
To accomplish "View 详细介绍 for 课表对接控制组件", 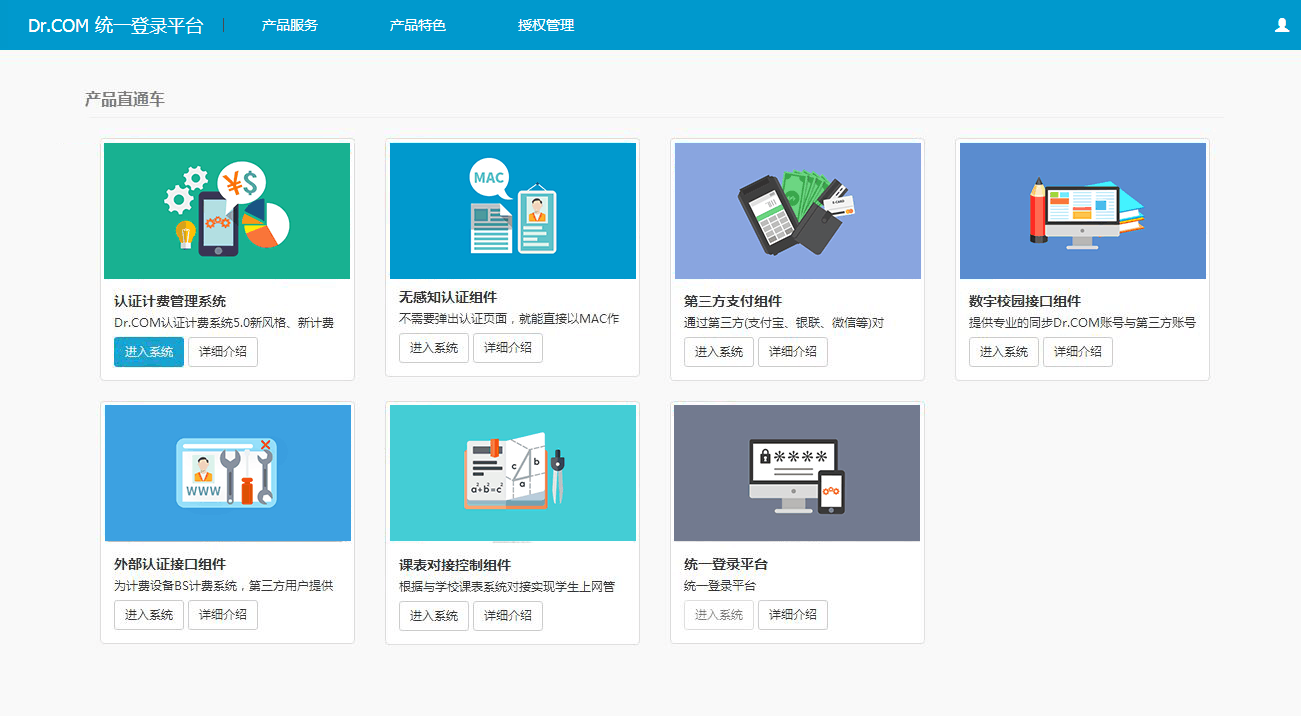I will pos(508,616).
